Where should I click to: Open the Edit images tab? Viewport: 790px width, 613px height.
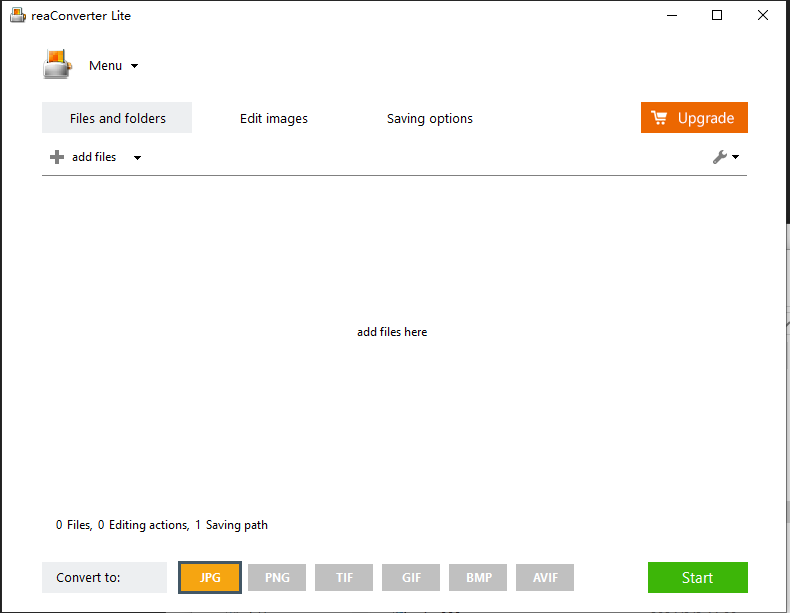273,118
